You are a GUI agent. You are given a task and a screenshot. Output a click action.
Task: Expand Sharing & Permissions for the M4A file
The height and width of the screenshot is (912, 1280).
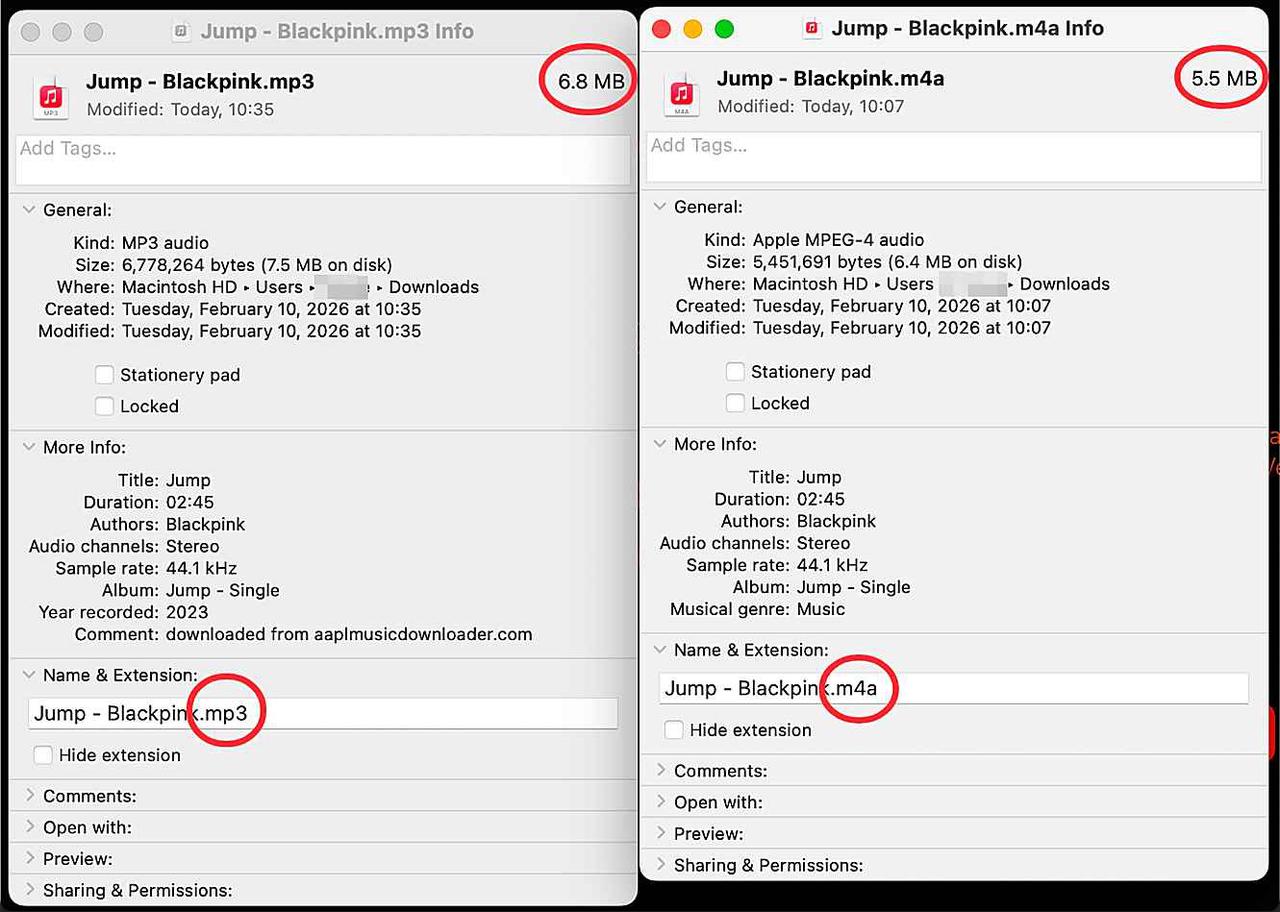click(660, 865)
